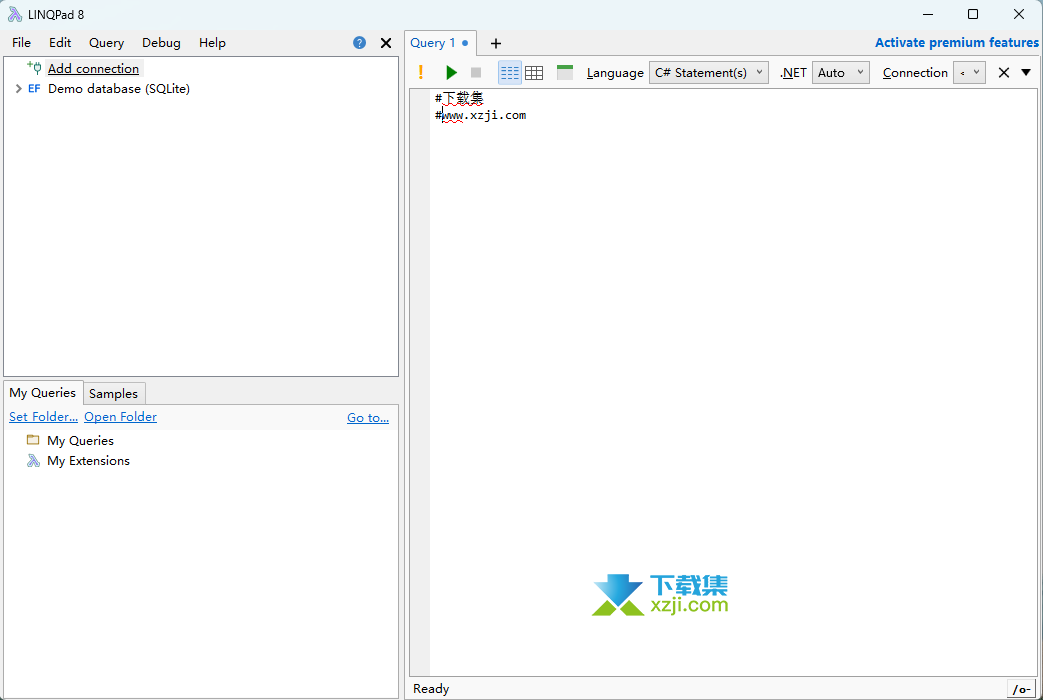This screenshot has width=1043, height=700.
Task: Click the LINQPad app icon in title bar
Action: point(15,14)
